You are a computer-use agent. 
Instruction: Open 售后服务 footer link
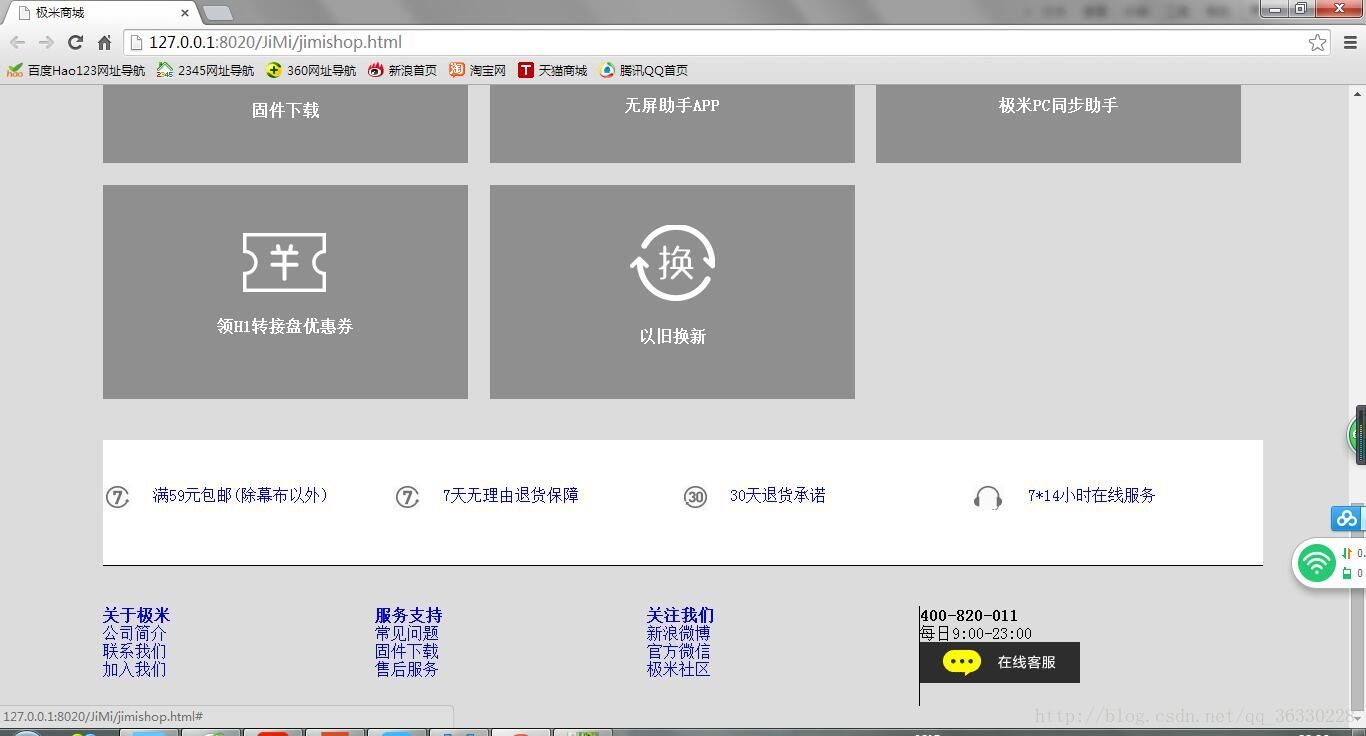coord(406,669)
